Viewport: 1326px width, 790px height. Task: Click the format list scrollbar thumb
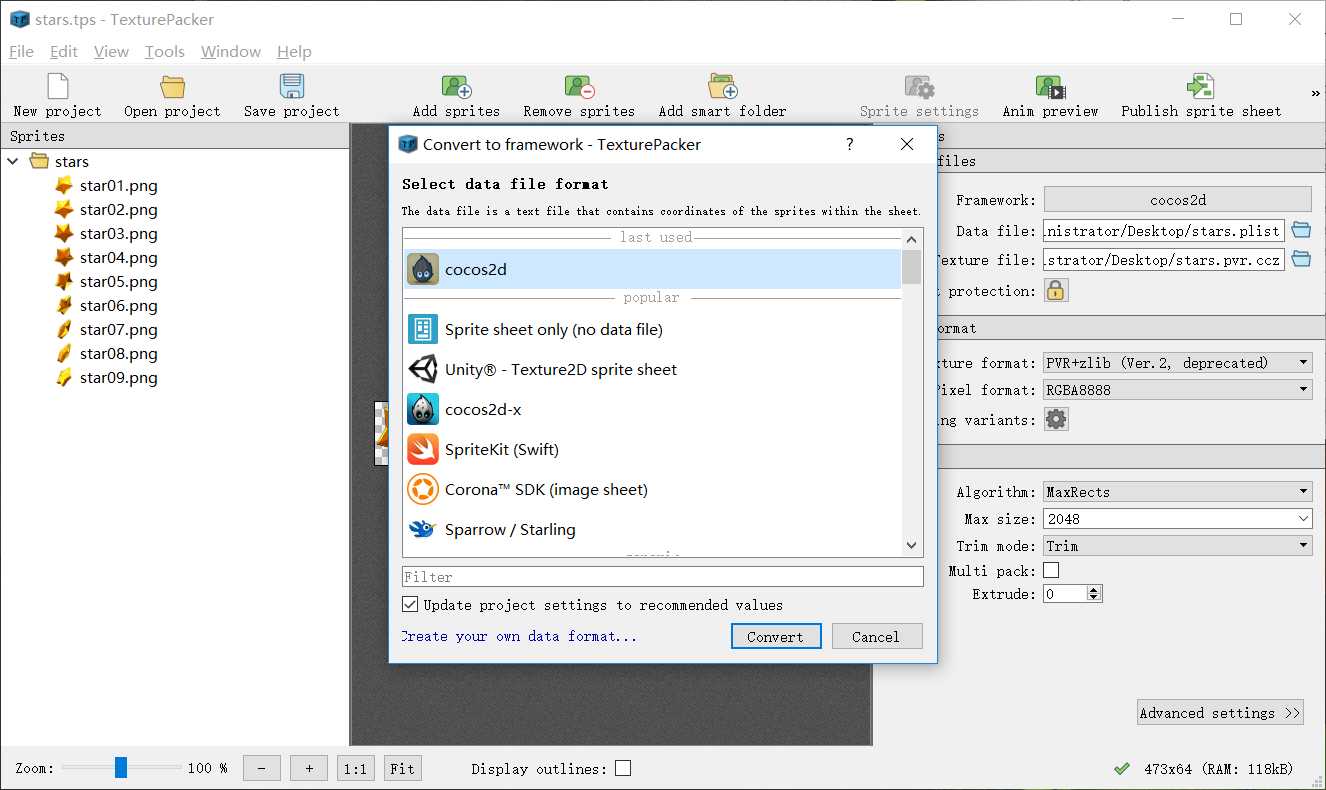click(911, 267)
